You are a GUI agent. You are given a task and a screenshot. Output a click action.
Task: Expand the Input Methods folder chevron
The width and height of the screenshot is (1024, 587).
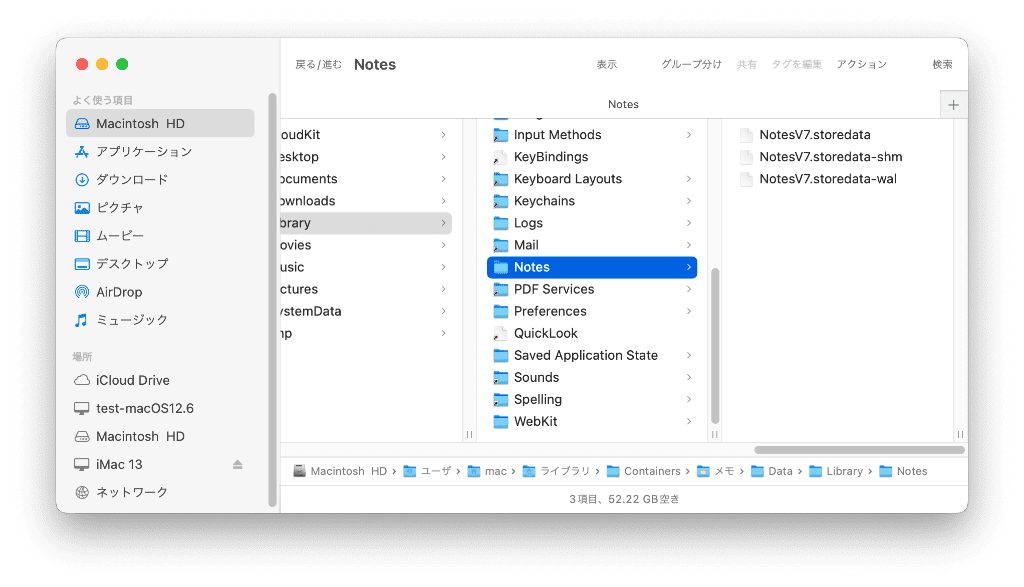[x=689, y=135]
